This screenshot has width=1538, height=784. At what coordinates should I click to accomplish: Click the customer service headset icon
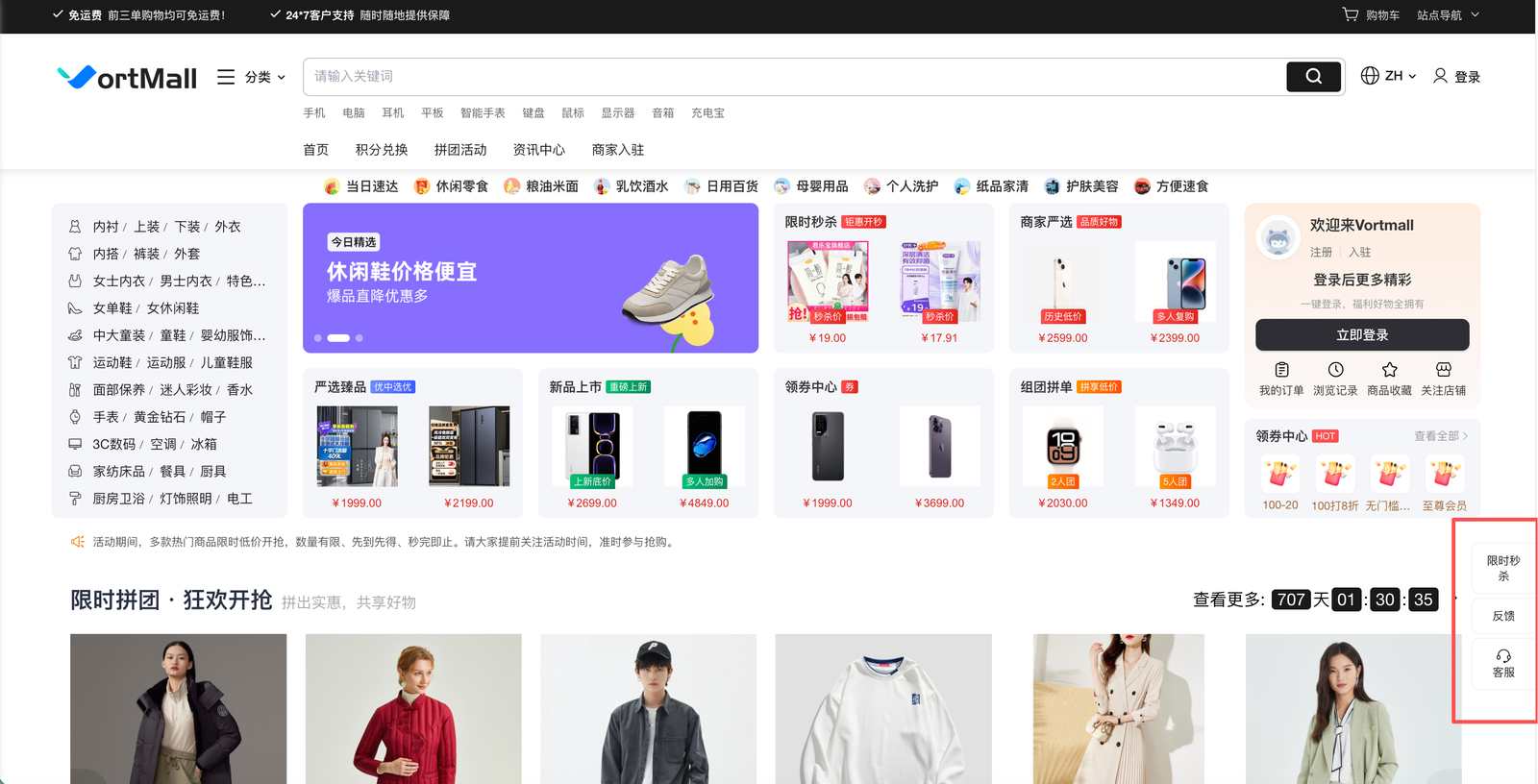pyautogui.click(x=1503, y=656)
